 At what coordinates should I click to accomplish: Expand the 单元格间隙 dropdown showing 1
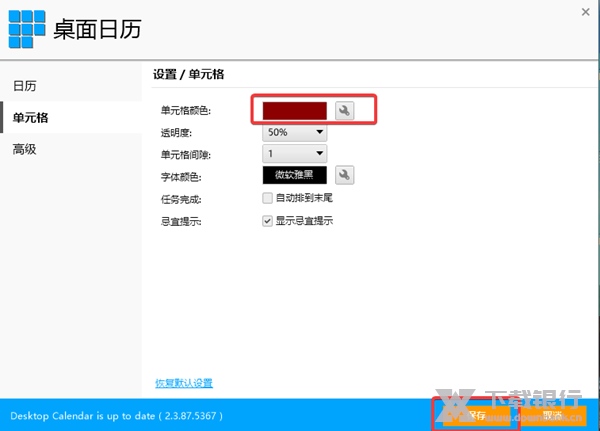pos(295,153)
